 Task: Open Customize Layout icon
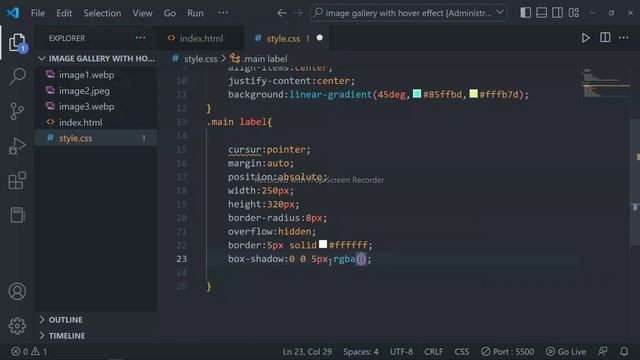(x=573, y=13)
